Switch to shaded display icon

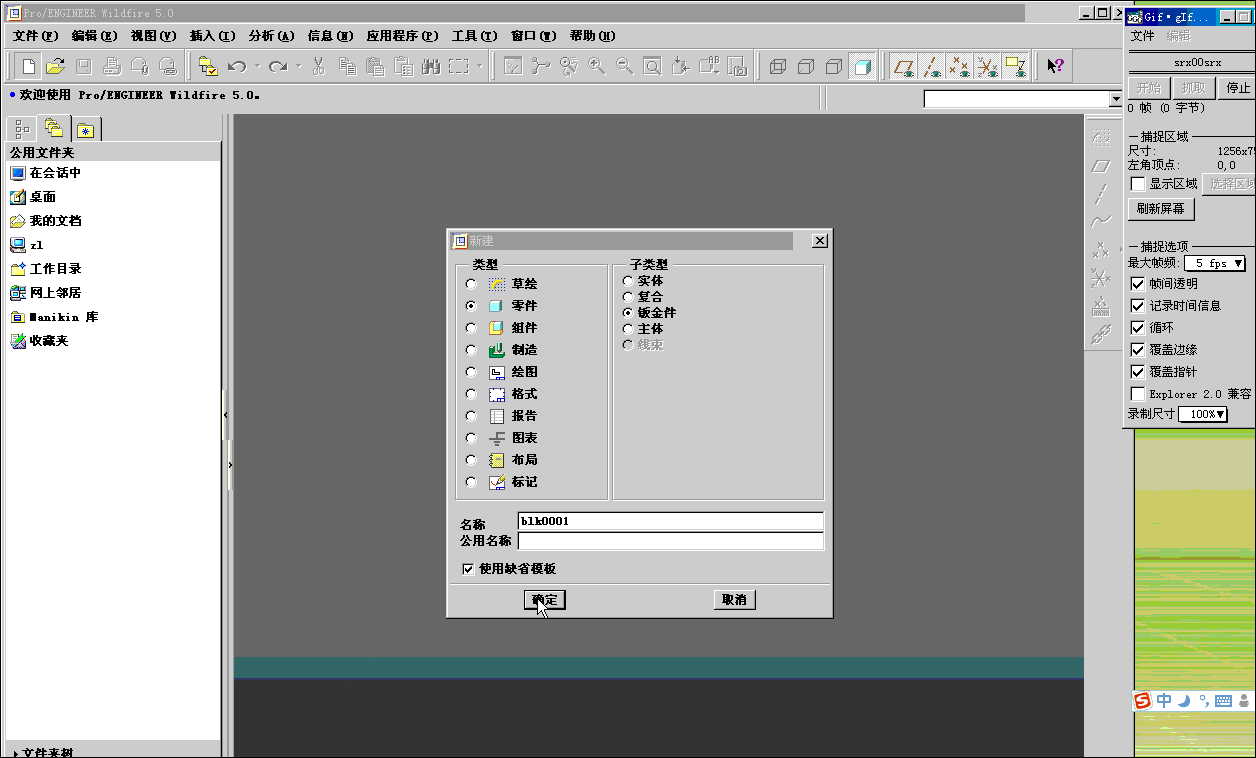tap(862, 66)
